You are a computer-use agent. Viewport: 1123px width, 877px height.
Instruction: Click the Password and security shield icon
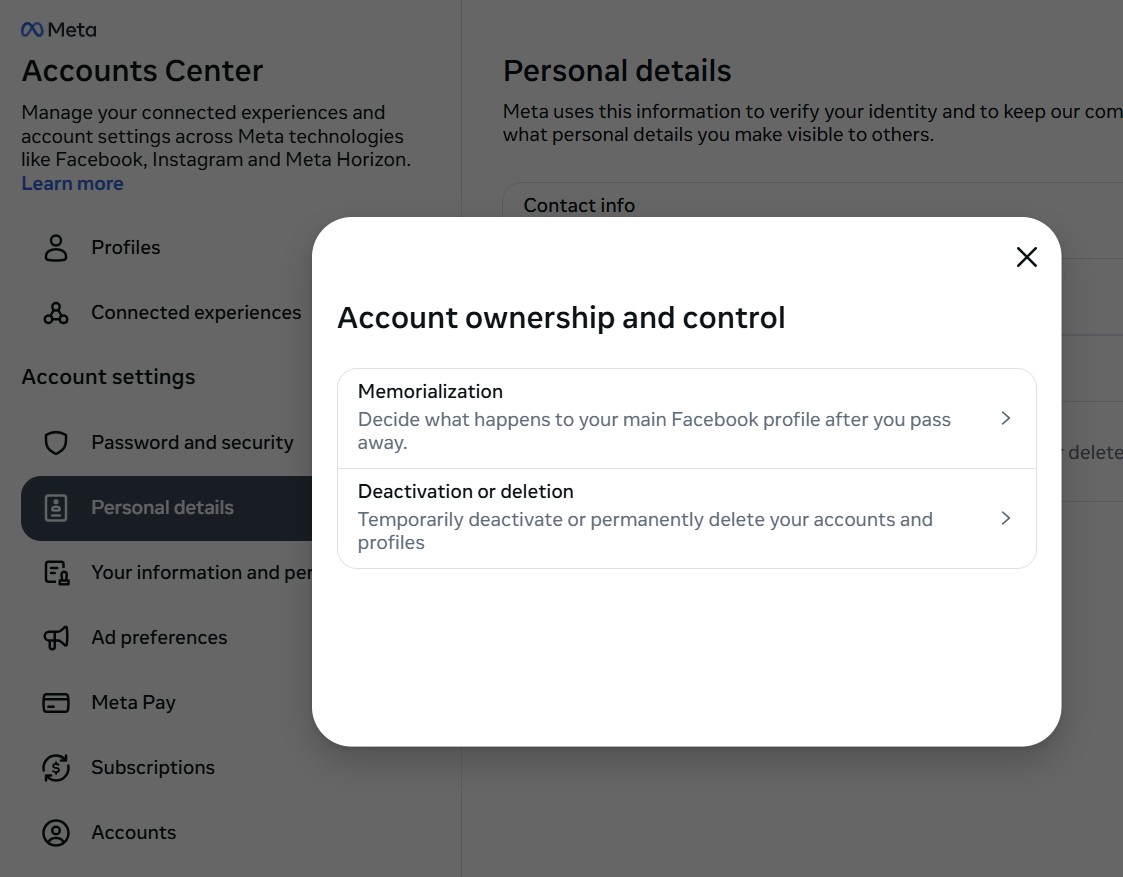pyautogui.click(x=56, y=443)
